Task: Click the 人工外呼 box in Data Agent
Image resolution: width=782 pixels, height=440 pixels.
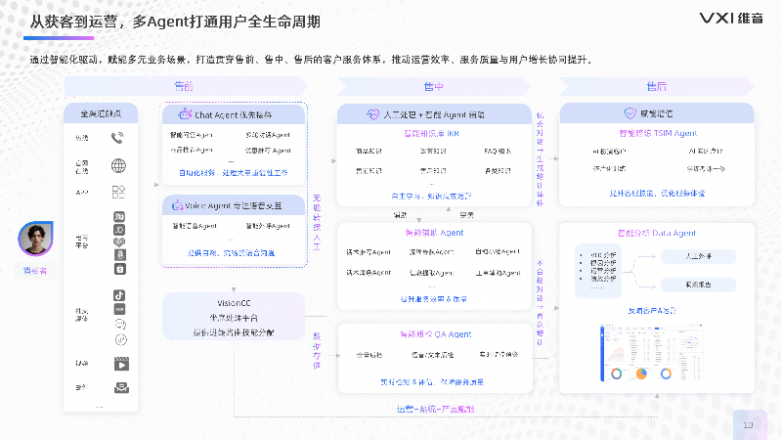Action: coord(698,256)
